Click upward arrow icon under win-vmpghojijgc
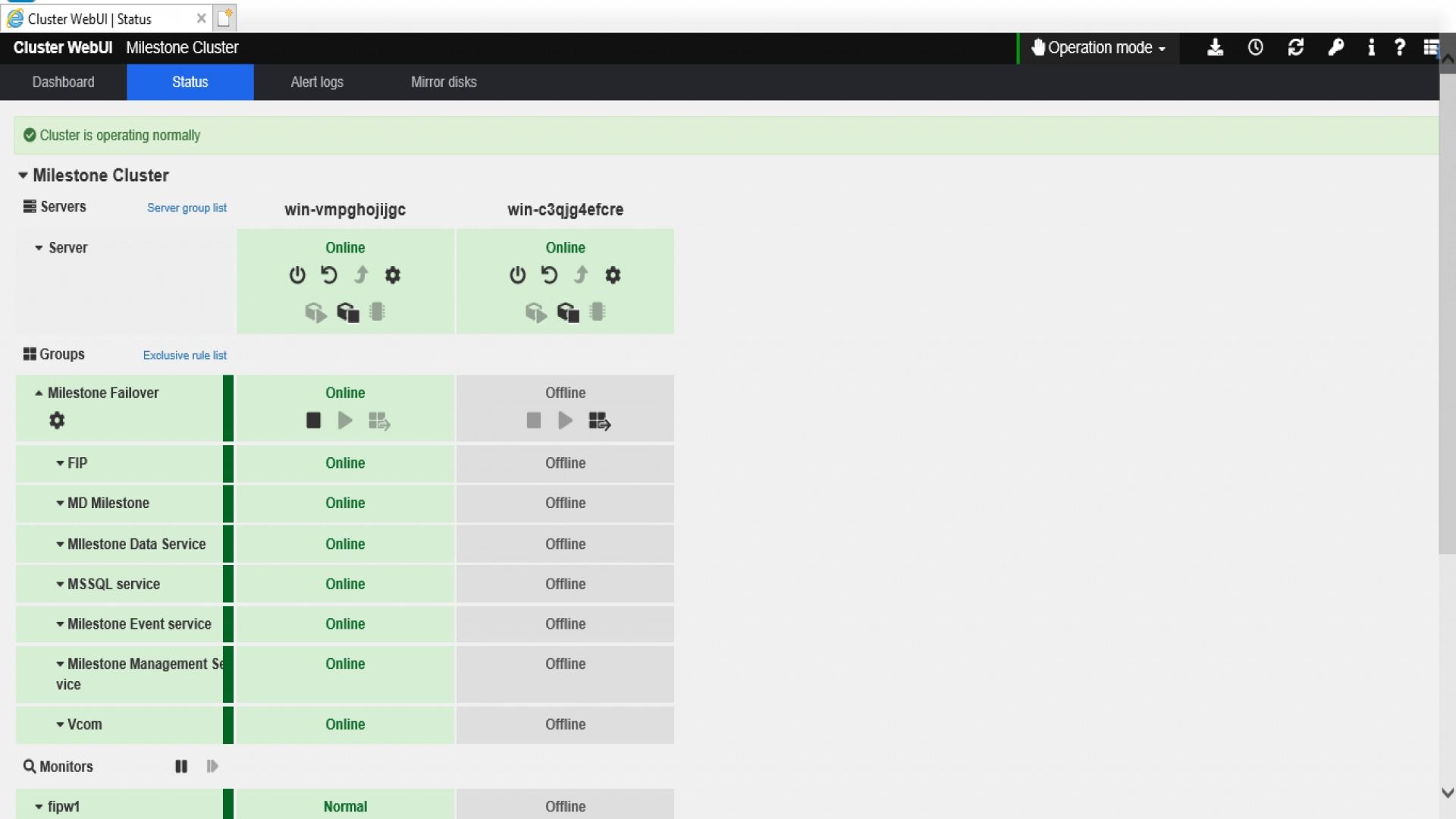 (361, 275)
